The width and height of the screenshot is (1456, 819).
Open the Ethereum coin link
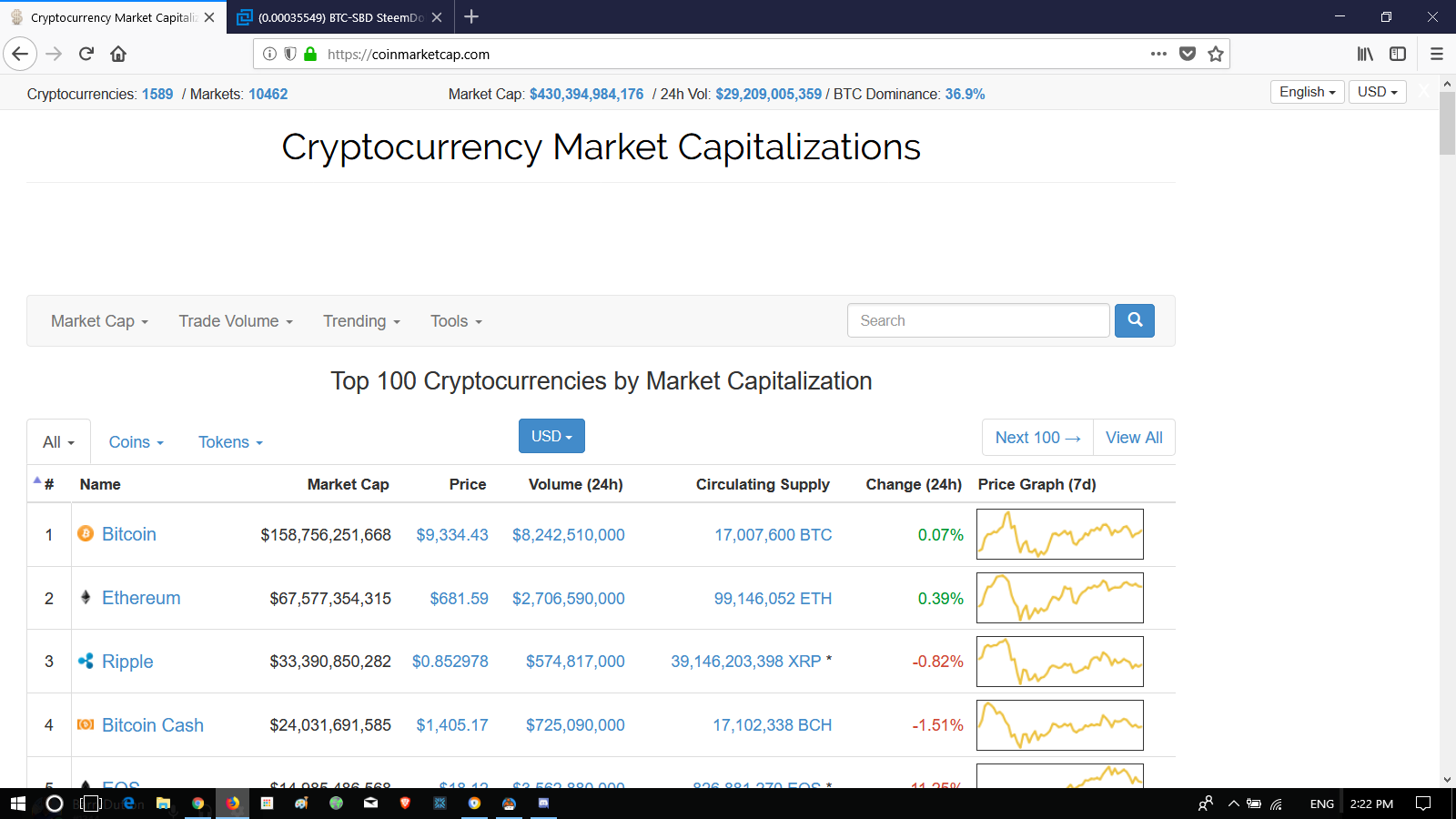(x=141, y=598)
